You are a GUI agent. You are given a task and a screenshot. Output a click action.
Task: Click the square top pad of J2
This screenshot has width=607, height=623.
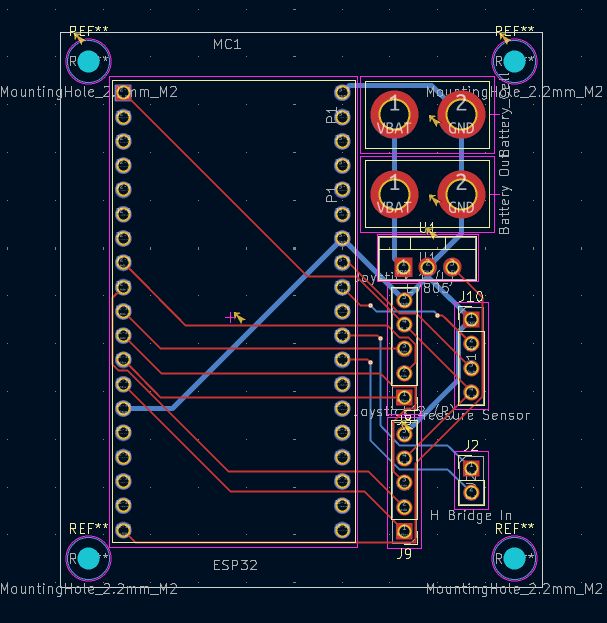[472, 468]
